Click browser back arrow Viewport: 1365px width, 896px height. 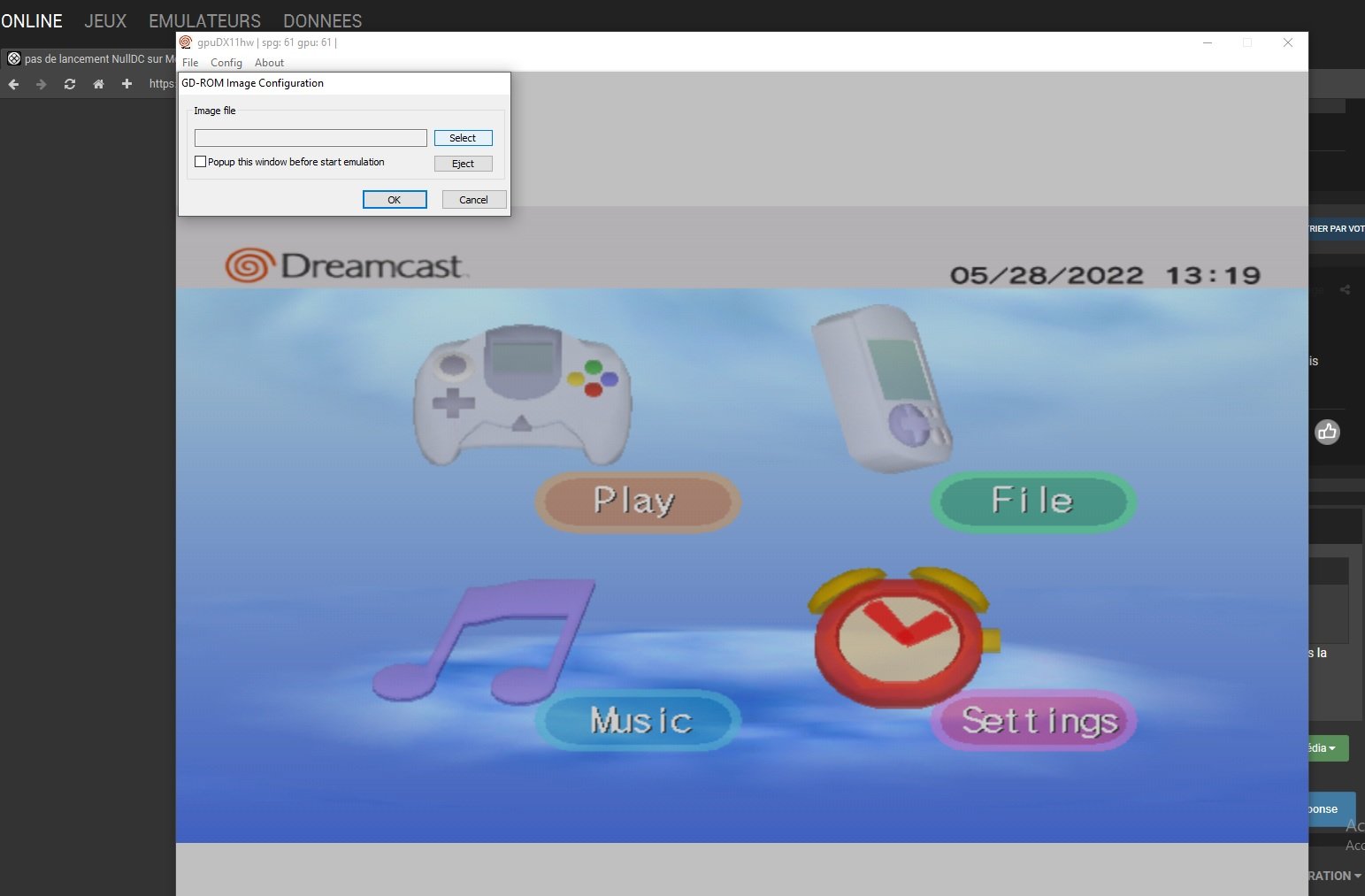pos(13,84)
